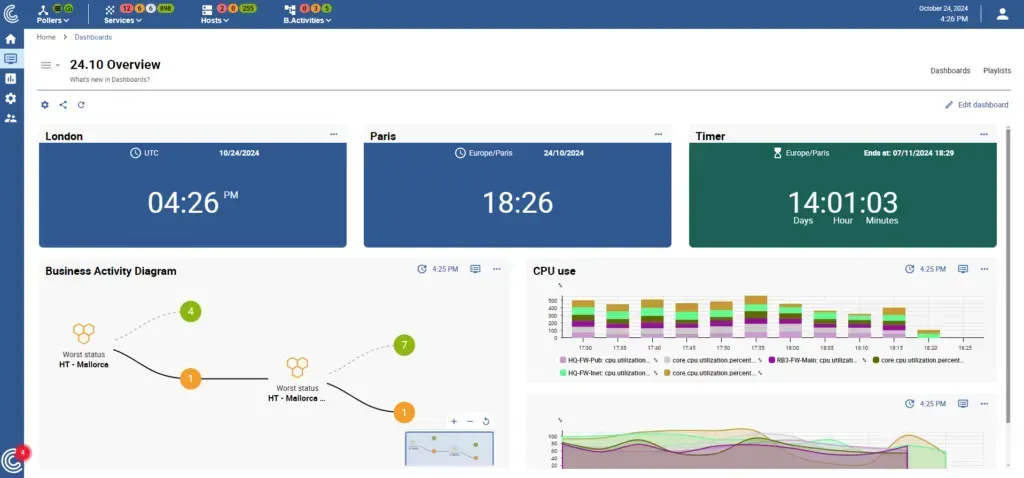Click the OK services count badge 898
Screen dimensions: 1024x478
click(166, 8)
